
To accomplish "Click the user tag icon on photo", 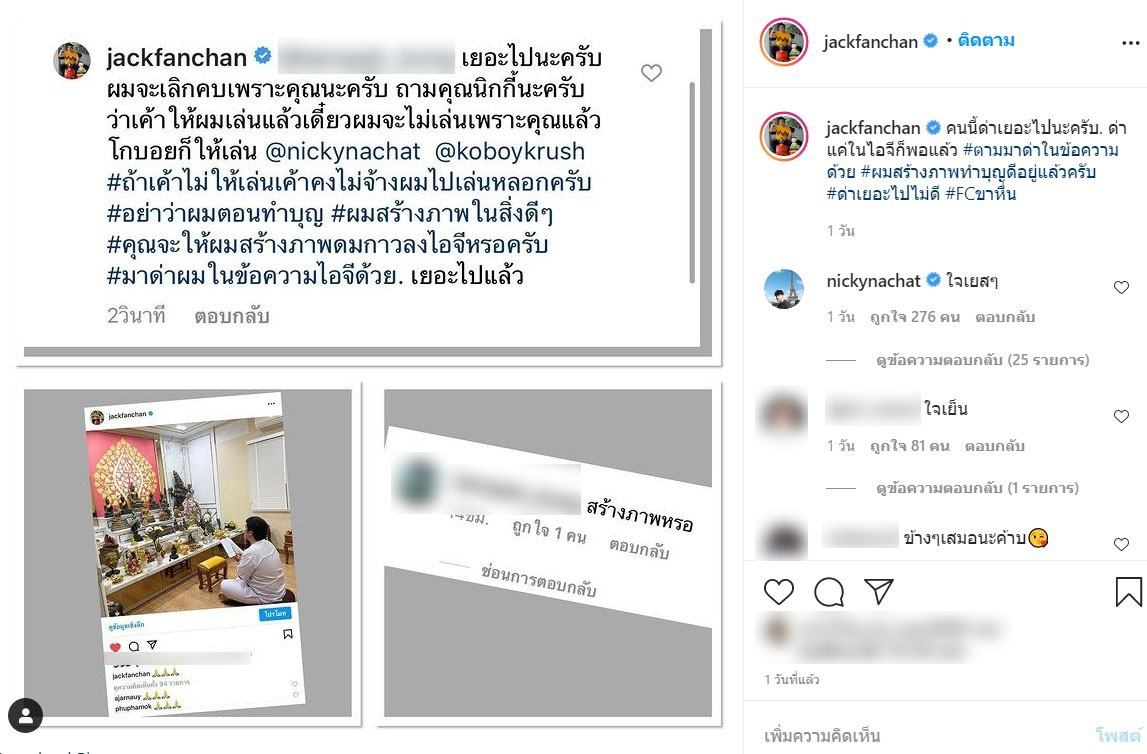I will point(26,715).
